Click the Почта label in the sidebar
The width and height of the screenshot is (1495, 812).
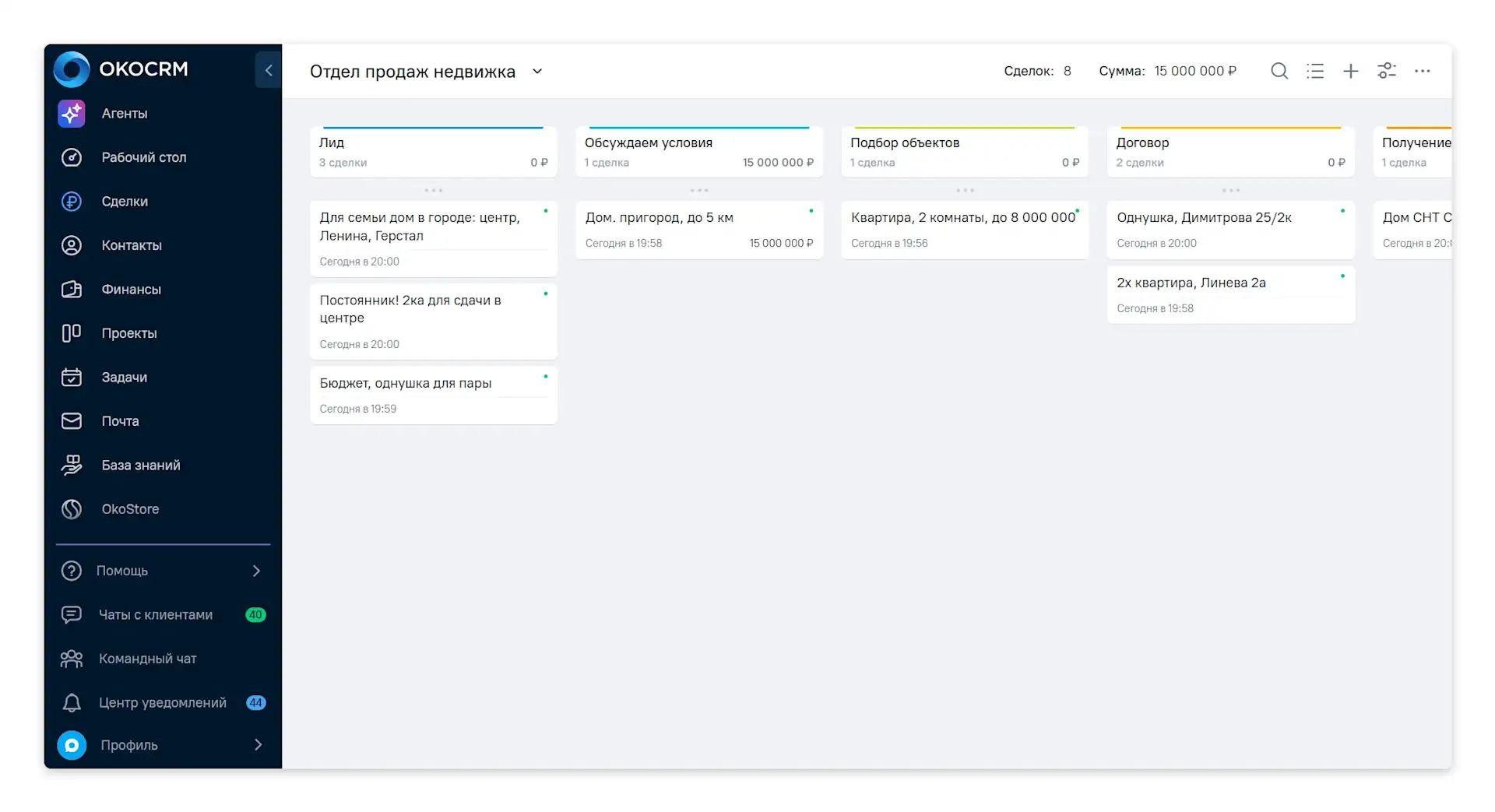pyautogui.click(x=120, y=421)
